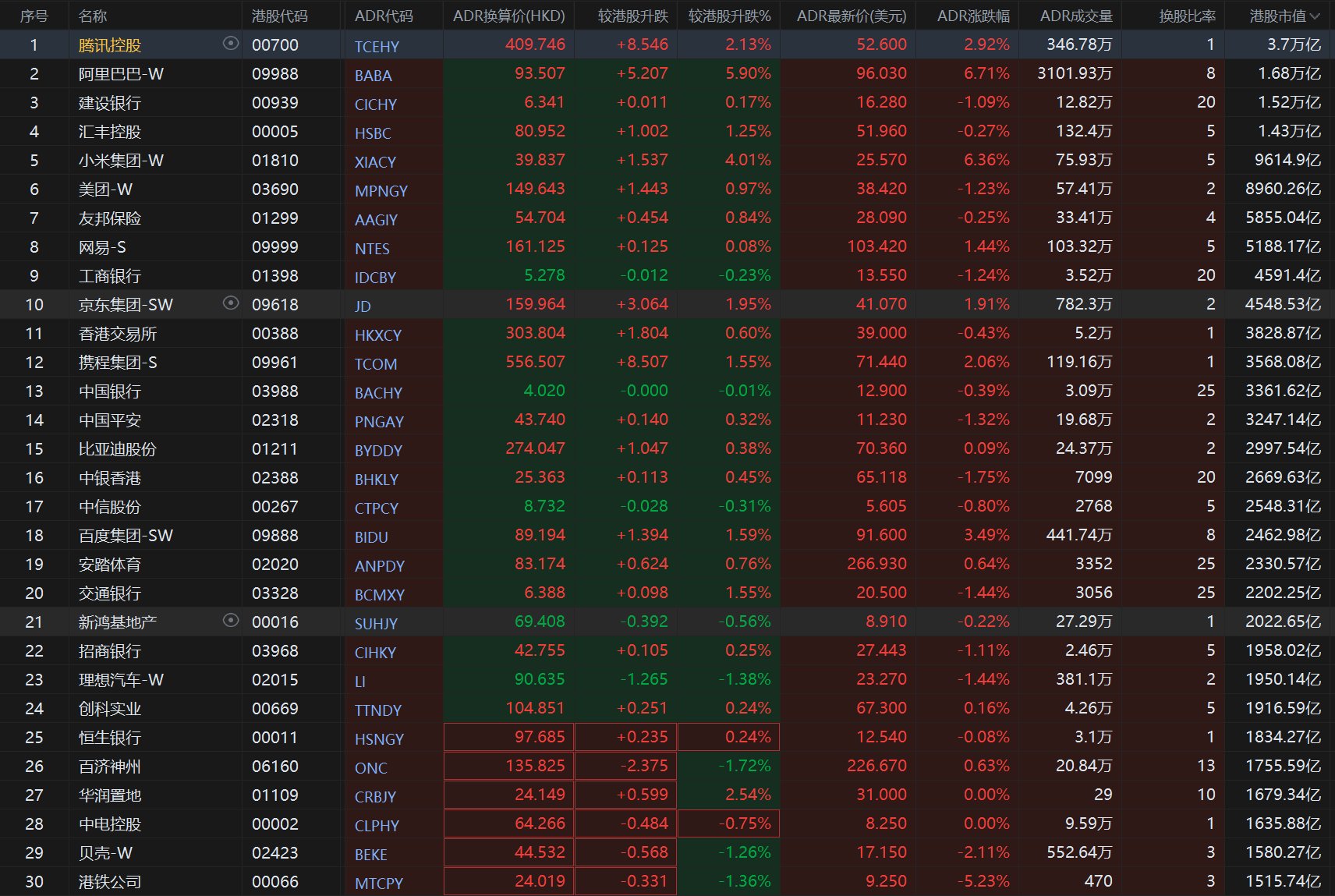This screenshot has height=896, width=1335.
Task: Select the 3.7万亿 market cap value
Action: point(1294,44)
